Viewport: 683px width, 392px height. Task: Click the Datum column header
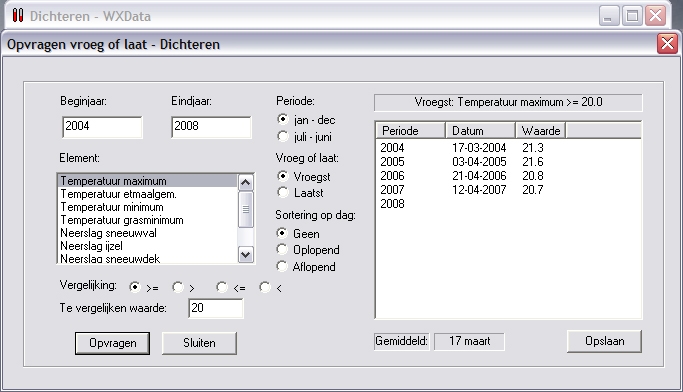[x=480, y=131]
